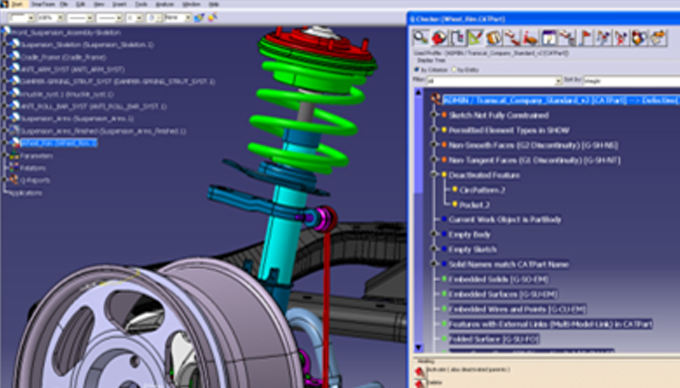Open the Tools menu
This screenshot has width=680, height=388.
pos(141,4)
